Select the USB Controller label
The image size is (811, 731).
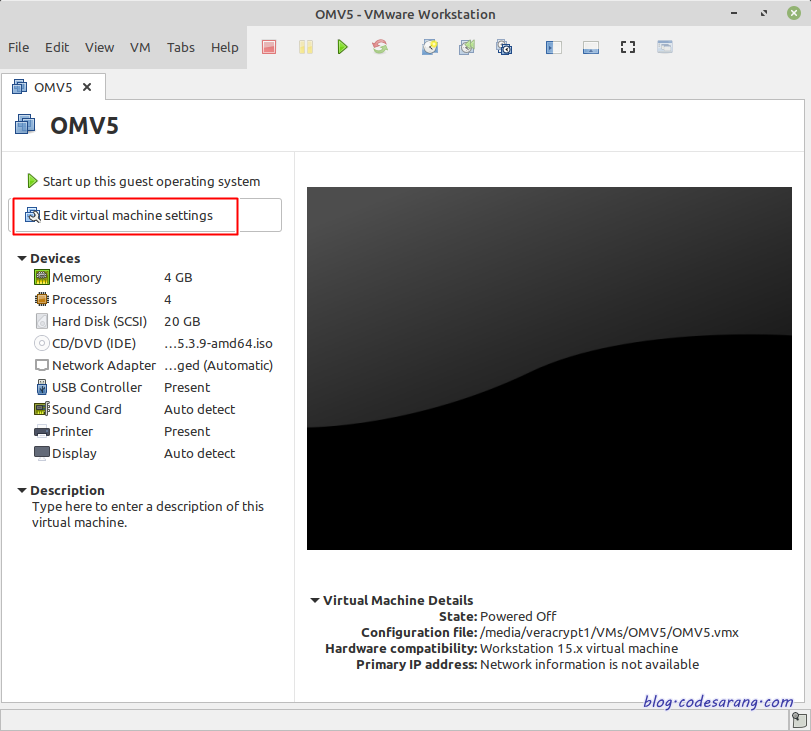pyautogui.click(x=97, y=387)
